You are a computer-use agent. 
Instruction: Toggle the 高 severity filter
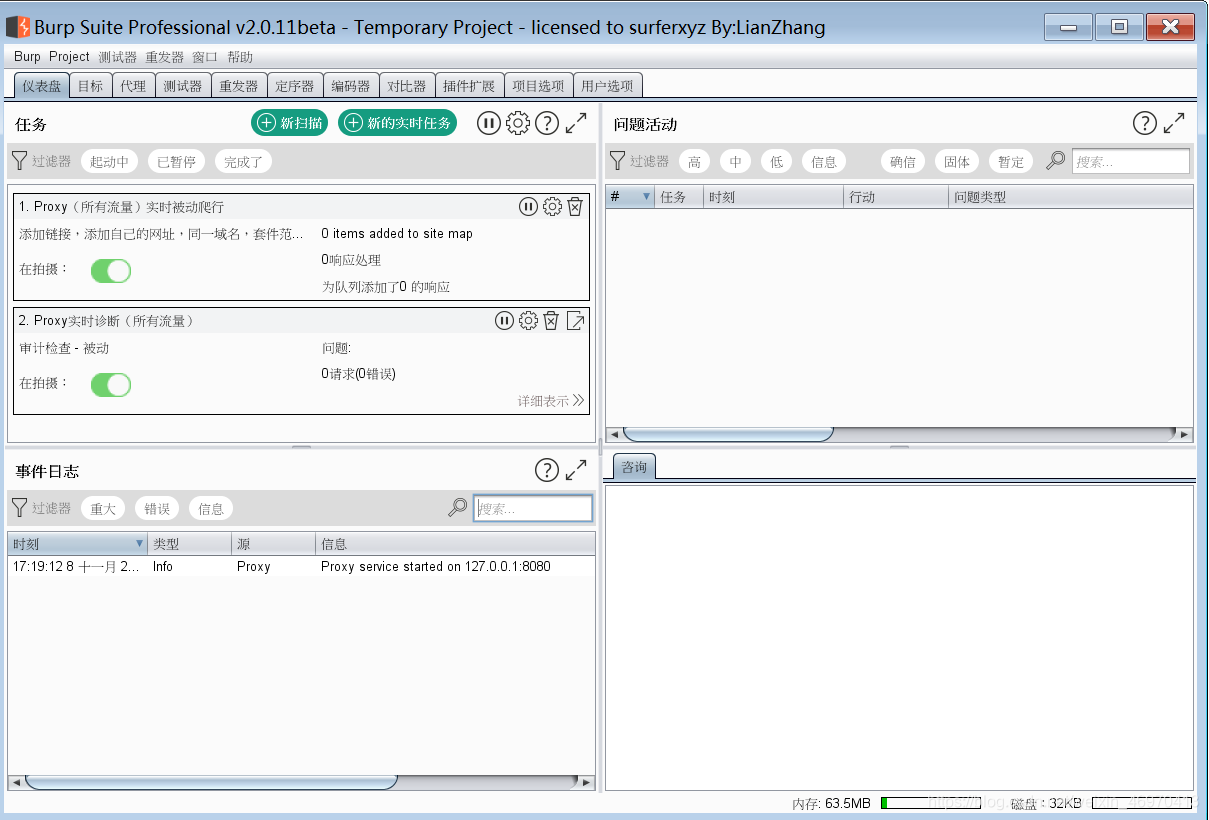pyautogui.click(x=694, y=161)
